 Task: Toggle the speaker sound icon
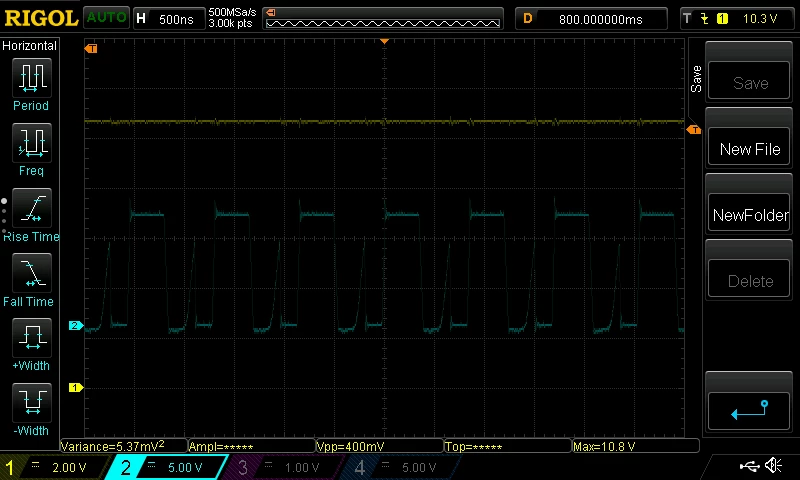[x=774, y=466]
